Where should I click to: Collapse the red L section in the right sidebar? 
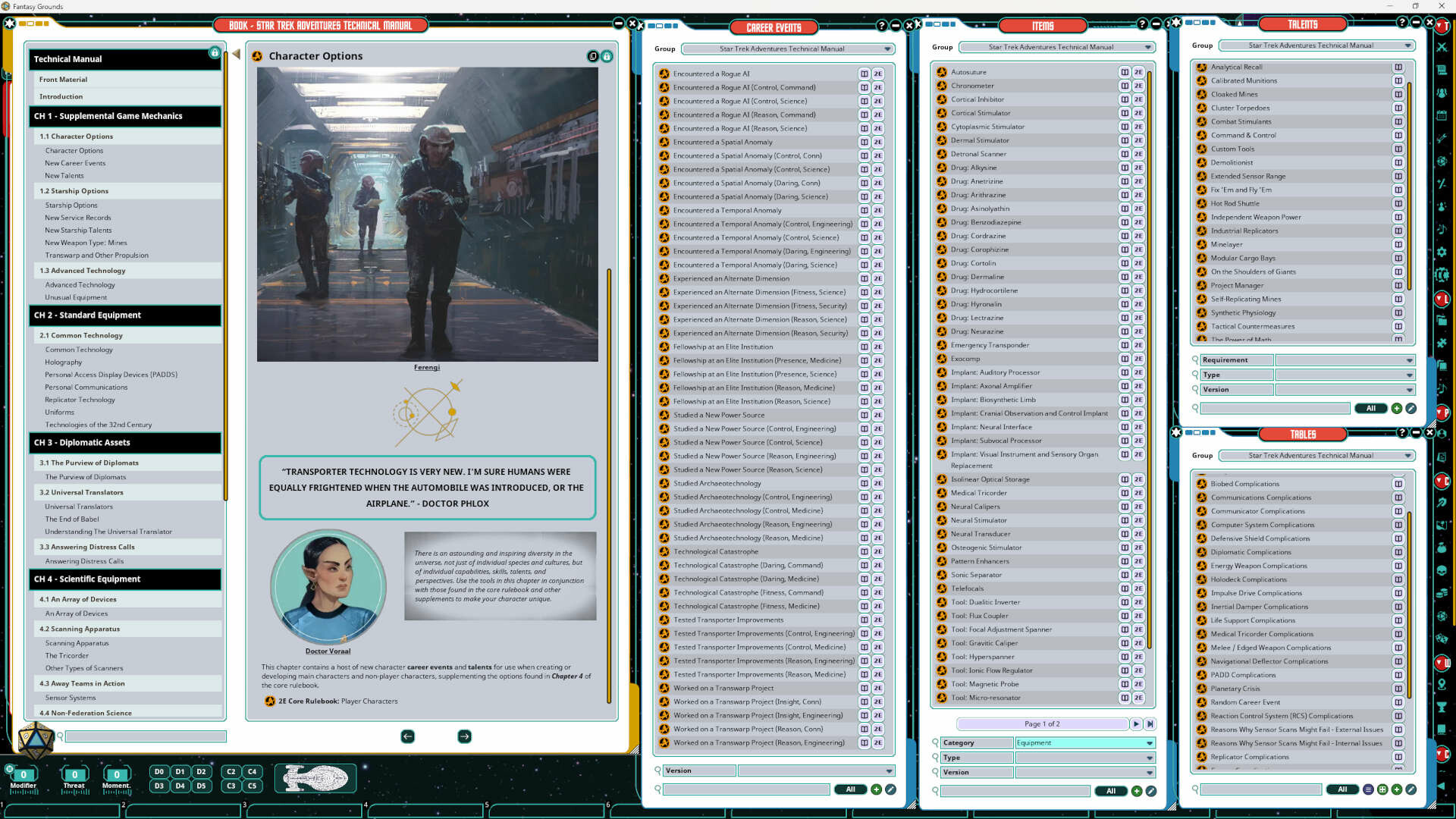[x=1443, y=299]
